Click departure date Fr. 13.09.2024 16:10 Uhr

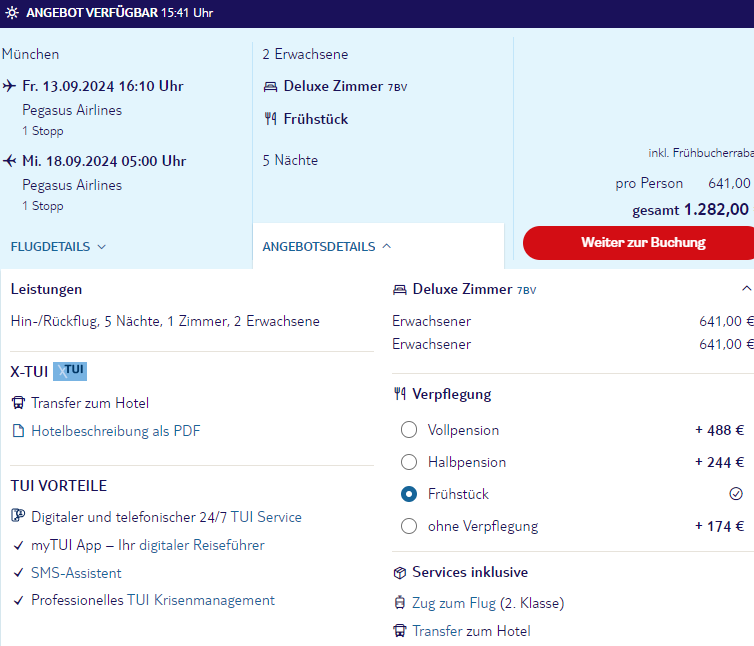coord(103,86)
